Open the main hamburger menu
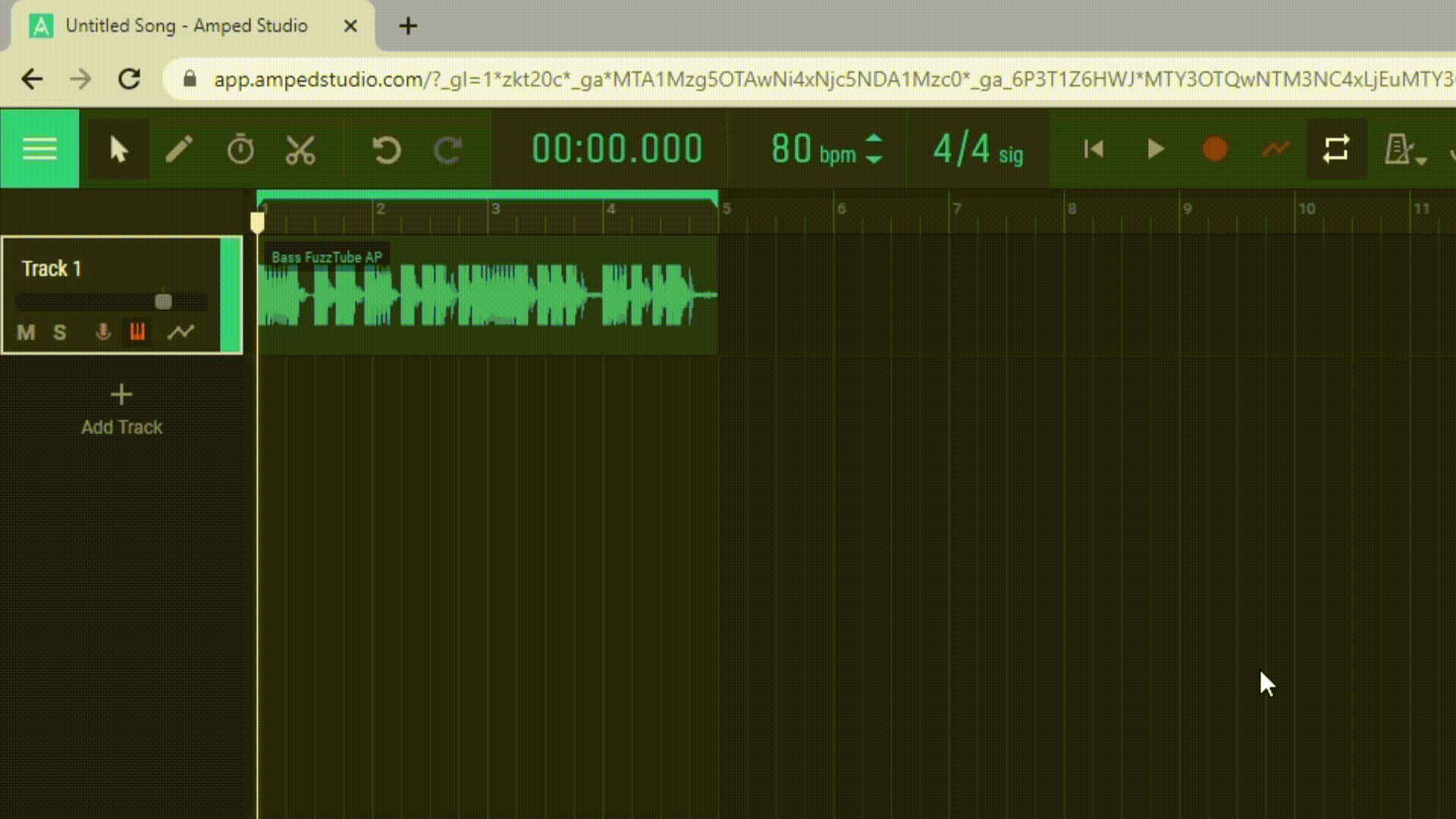The width and height of the screenshot is (1456, 819). (x=39, y=149)
